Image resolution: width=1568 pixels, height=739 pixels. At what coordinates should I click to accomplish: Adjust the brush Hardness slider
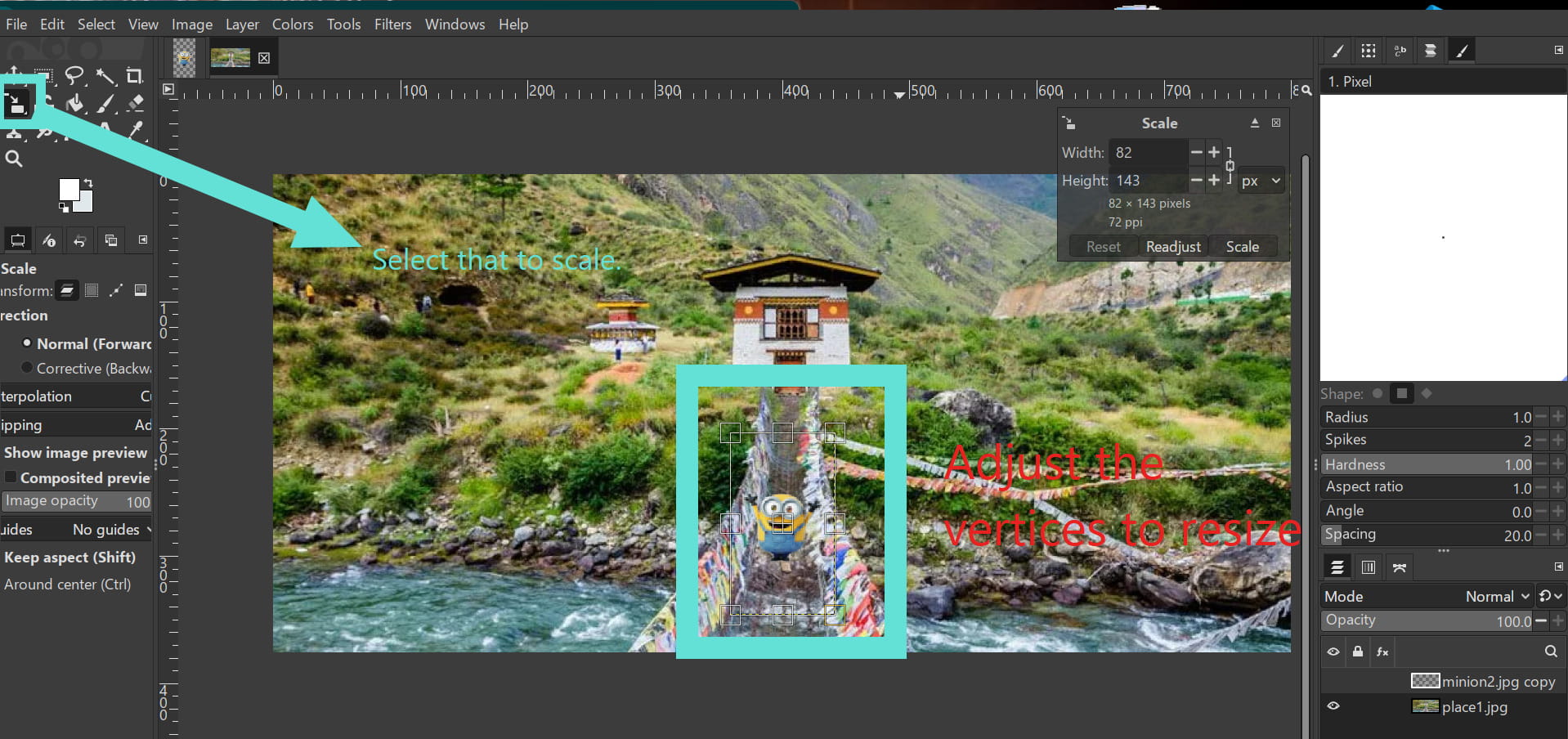point(1427,464)
